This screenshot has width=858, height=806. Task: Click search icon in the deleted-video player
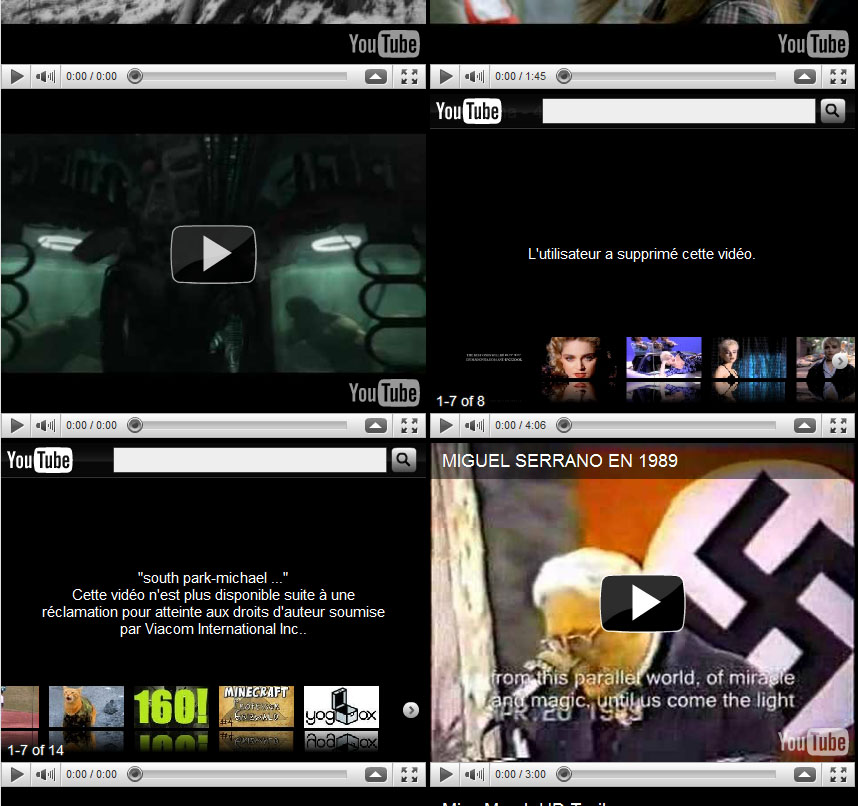point(832,111)
